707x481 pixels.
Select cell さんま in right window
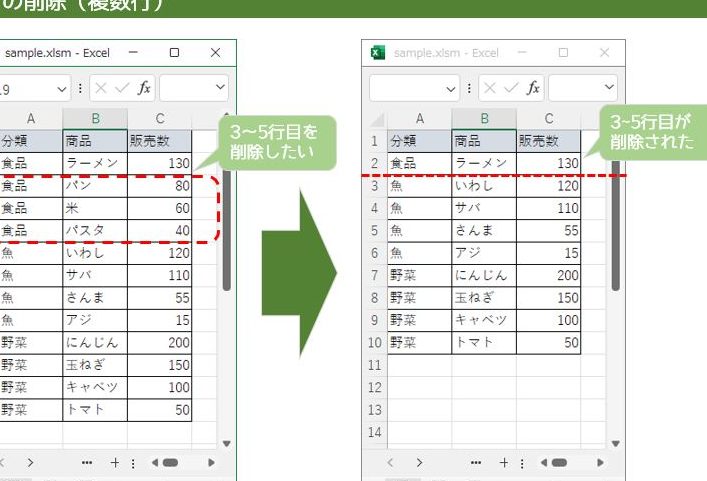pyautogui.click(x=484, y=231)
